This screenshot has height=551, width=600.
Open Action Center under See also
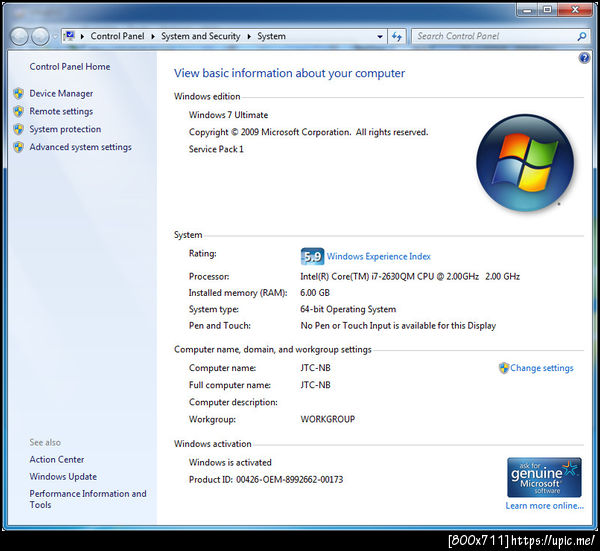pos(57,460)
